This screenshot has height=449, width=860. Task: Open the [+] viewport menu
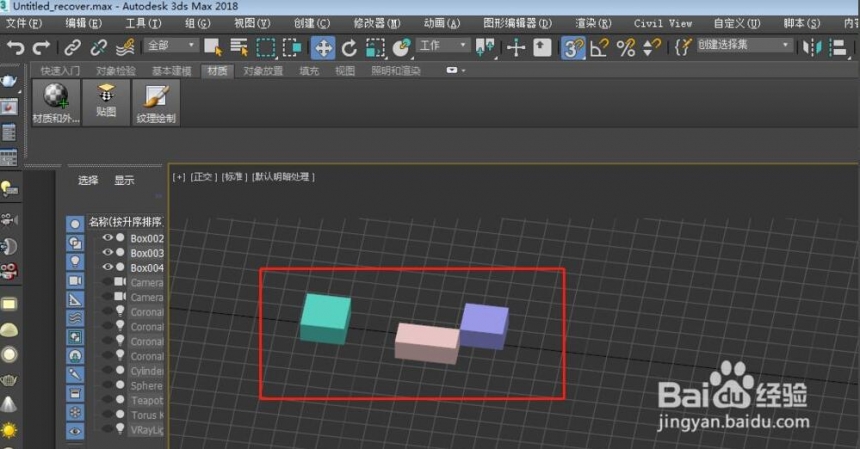point(179,177)
